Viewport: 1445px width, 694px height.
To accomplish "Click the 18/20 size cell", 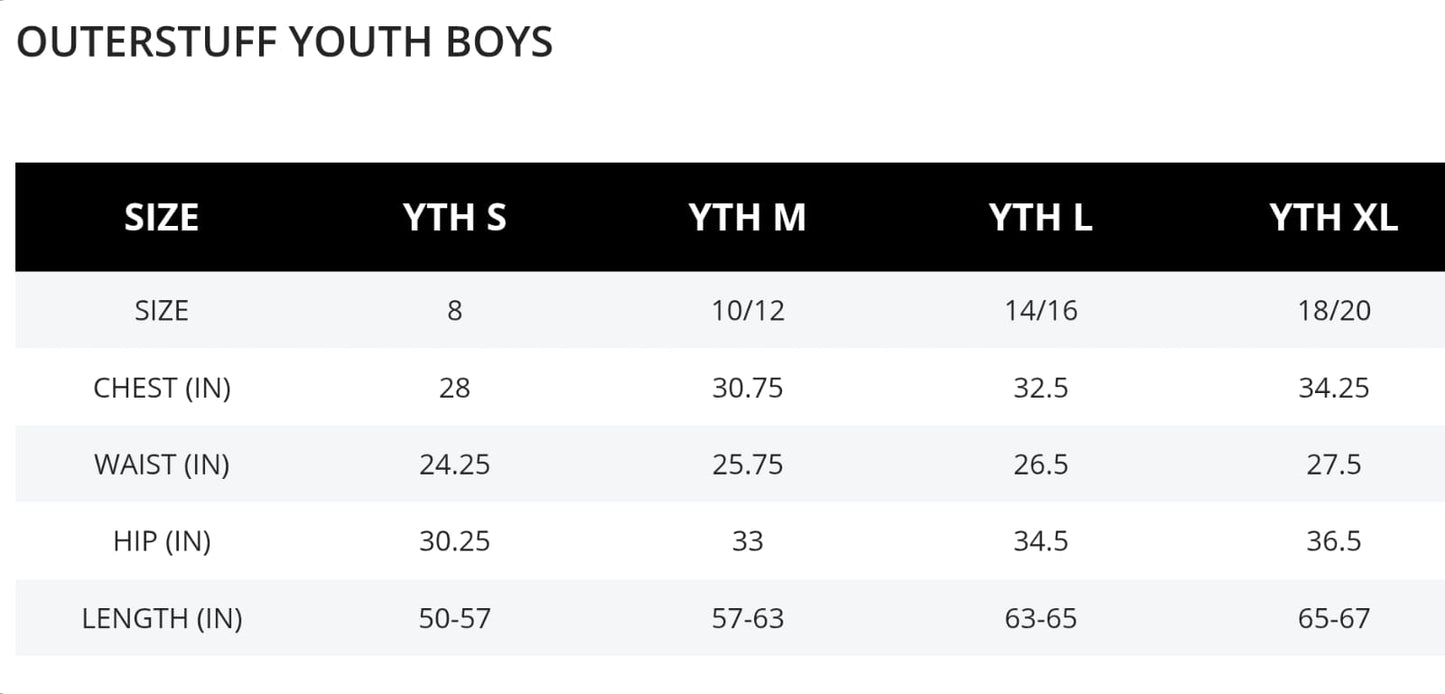I will [1333, 311].
